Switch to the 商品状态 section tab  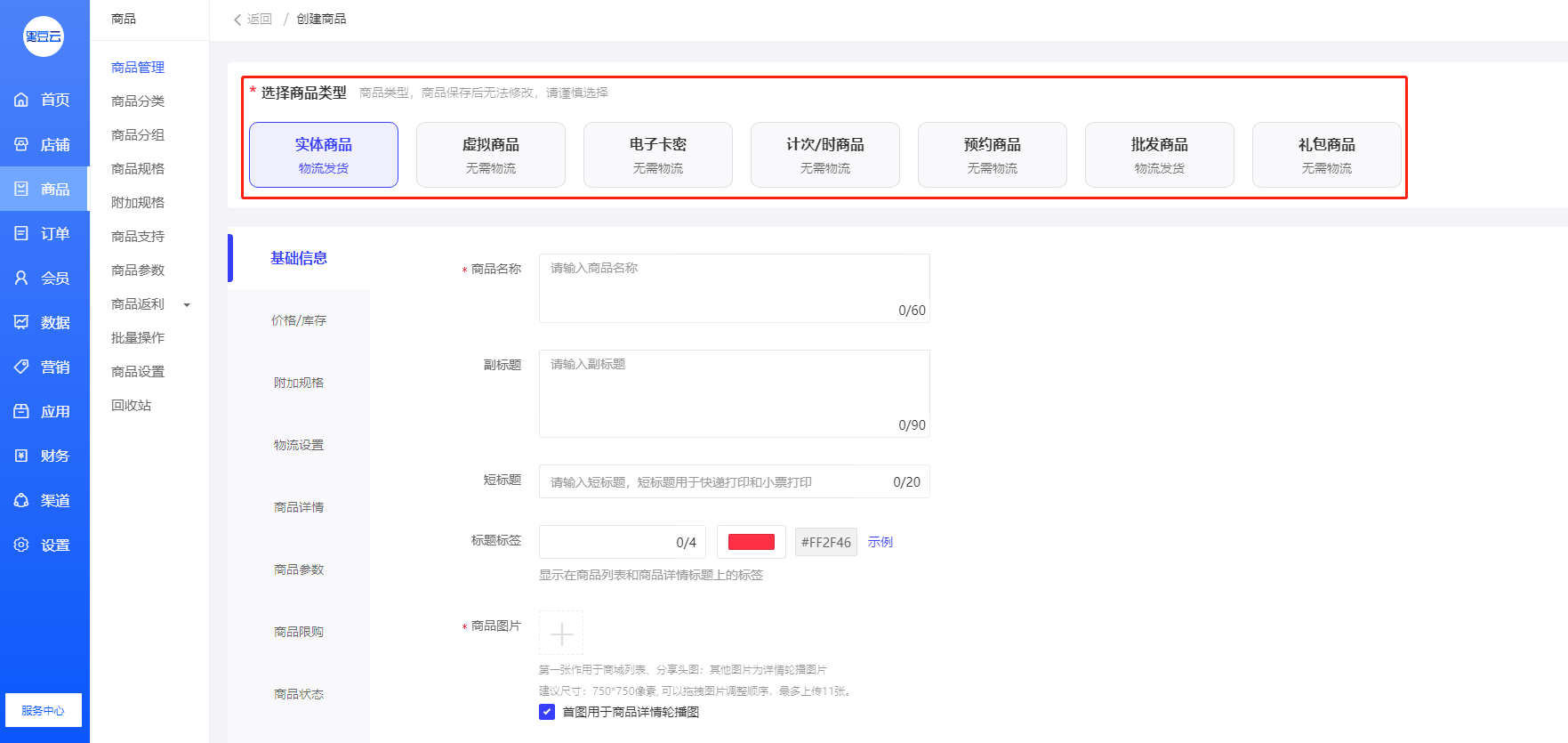click(299, 694)
